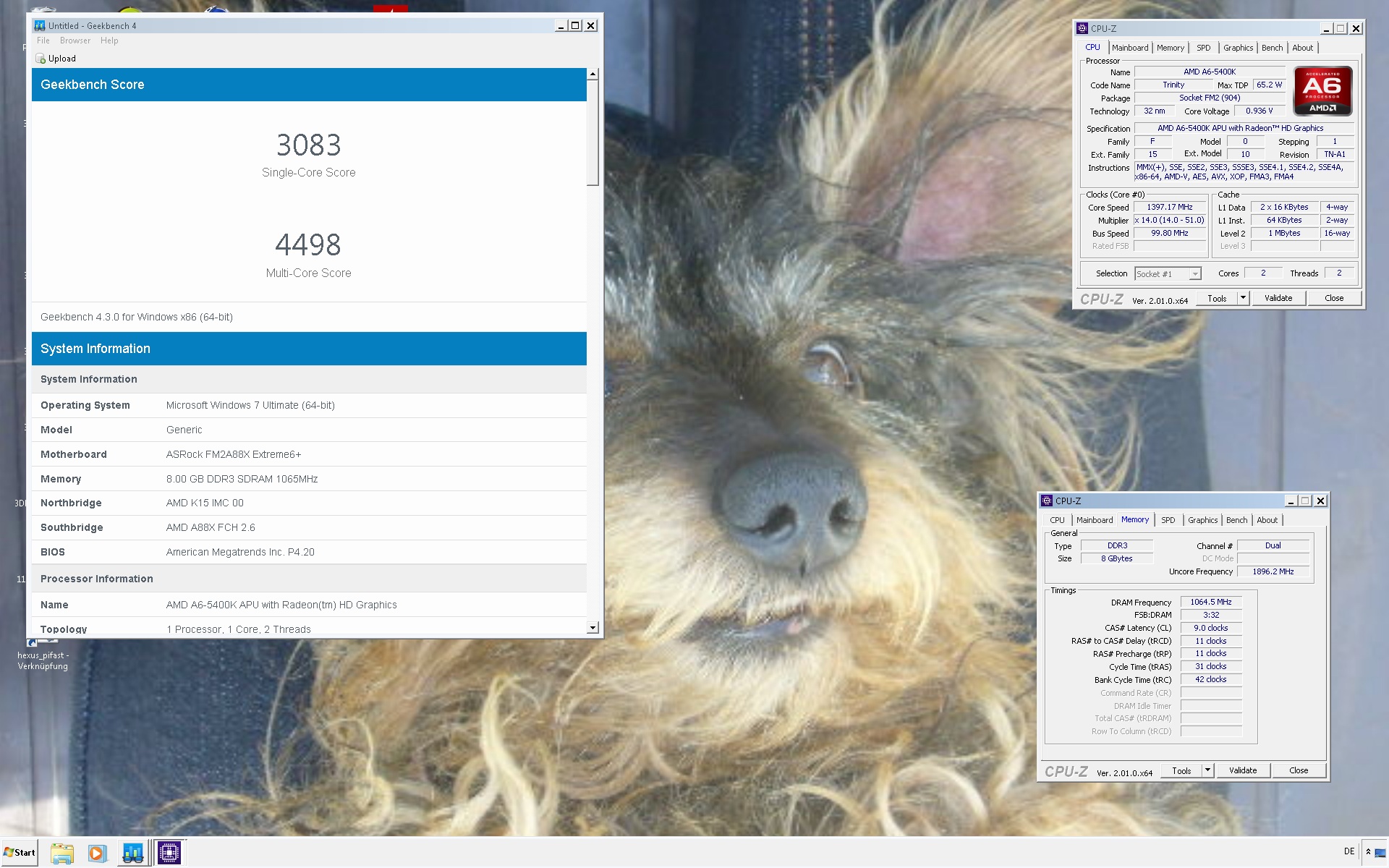Open Graphics tab in top CPU-Z window

click(1238, 48)
